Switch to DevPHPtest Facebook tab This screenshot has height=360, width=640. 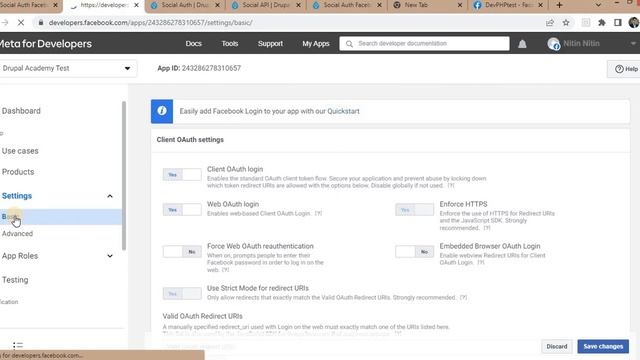[x=508, y=5]
